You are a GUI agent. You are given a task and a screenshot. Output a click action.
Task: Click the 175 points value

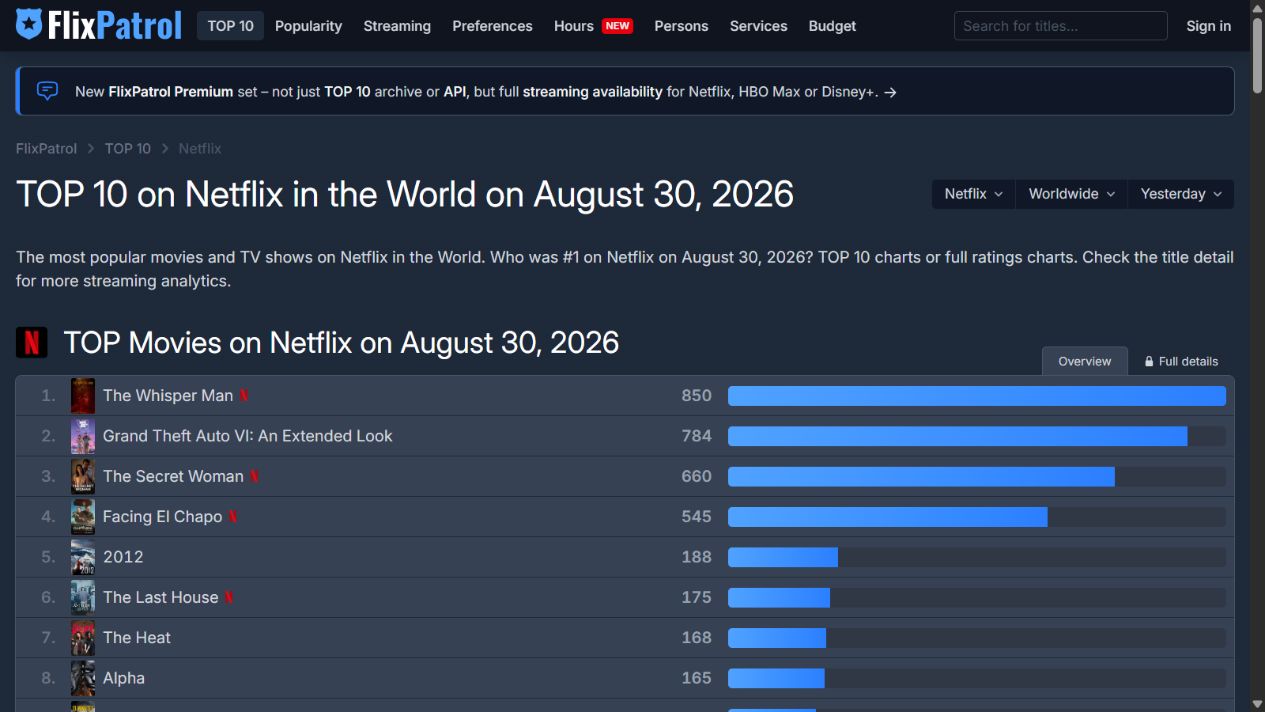pyautogui.click(x=696, y=598)
